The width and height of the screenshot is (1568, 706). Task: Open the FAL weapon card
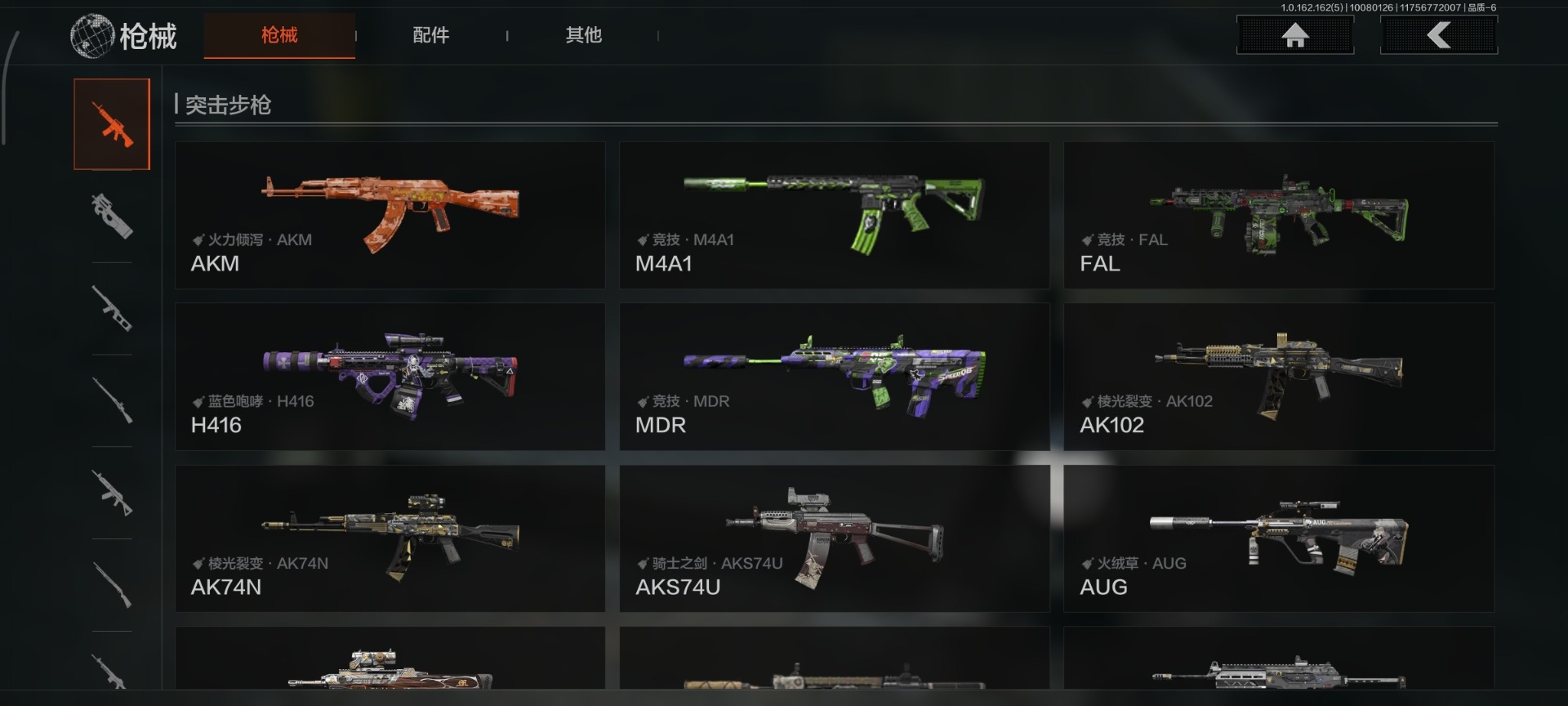coord(1279,215)
